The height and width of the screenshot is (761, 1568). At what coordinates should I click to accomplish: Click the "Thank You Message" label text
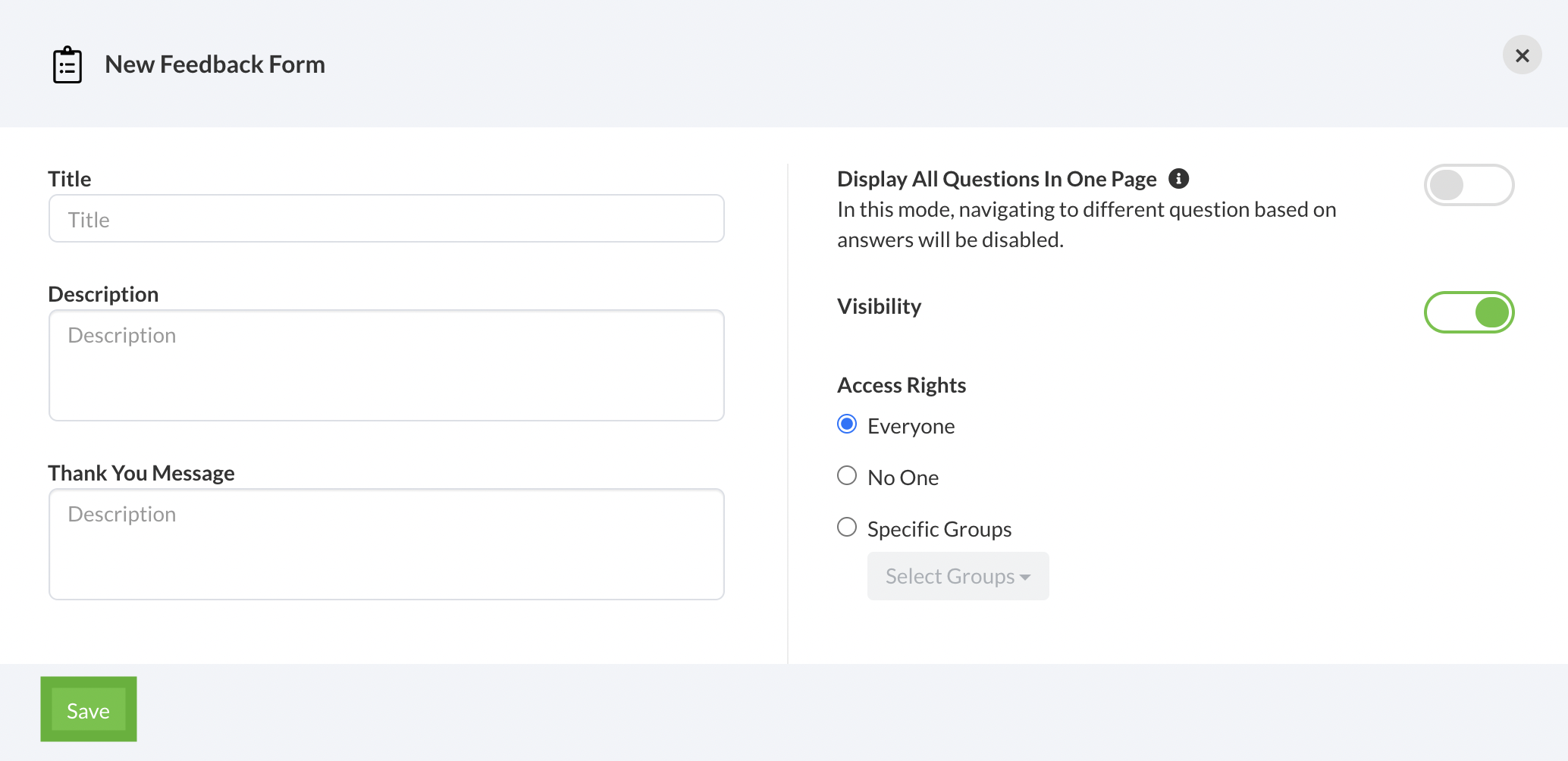pyautogui.click(x=141, y=473)
